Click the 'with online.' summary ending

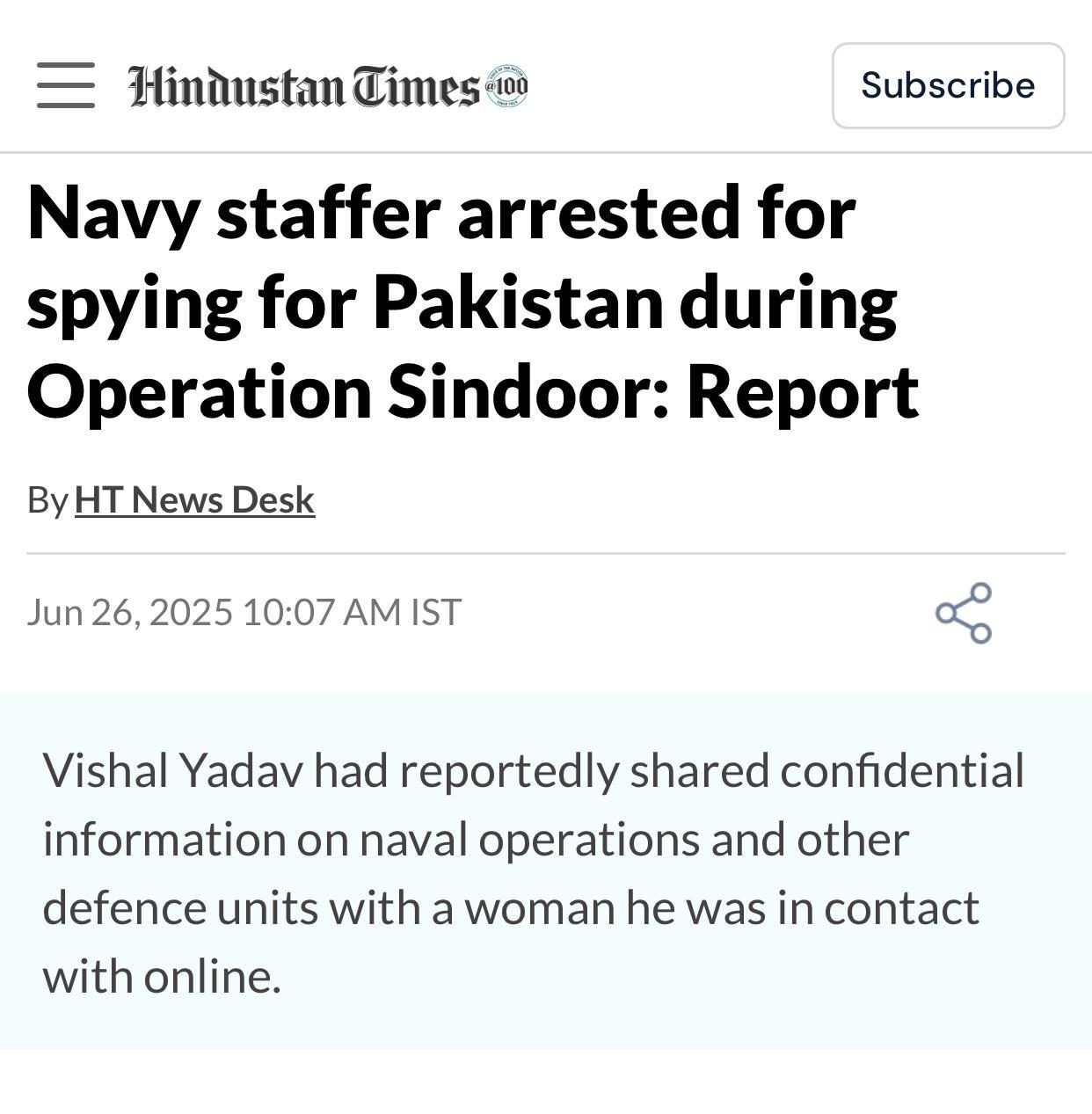point(162,976)
